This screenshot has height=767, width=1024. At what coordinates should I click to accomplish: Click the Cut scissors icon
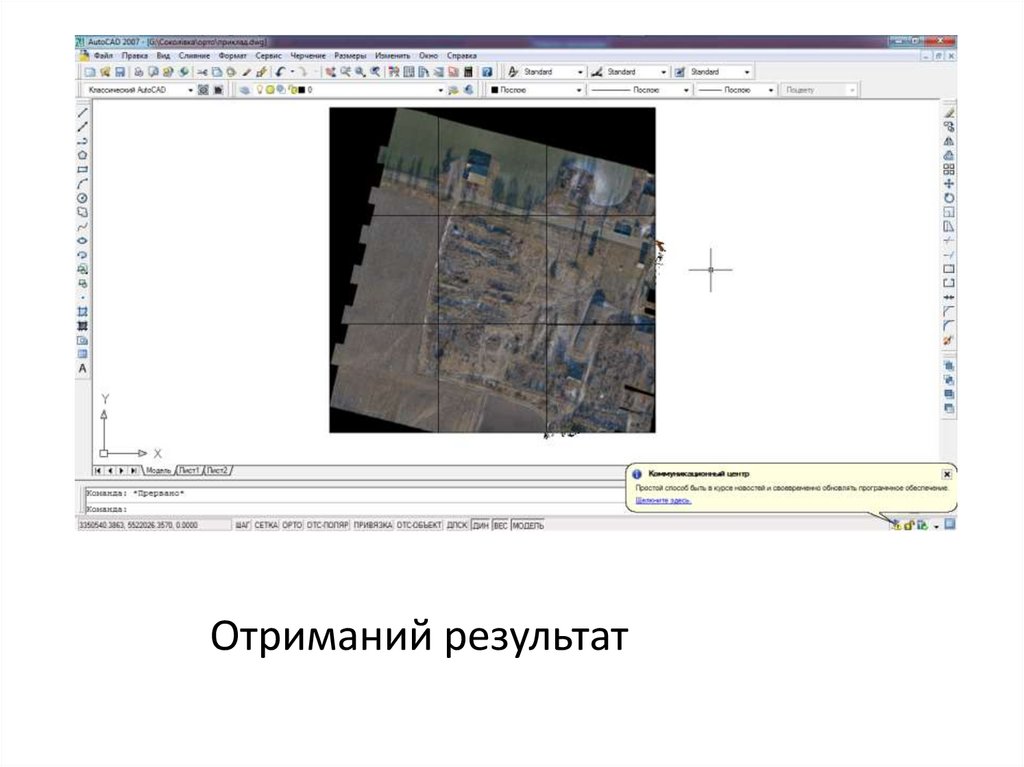[202, 72]
